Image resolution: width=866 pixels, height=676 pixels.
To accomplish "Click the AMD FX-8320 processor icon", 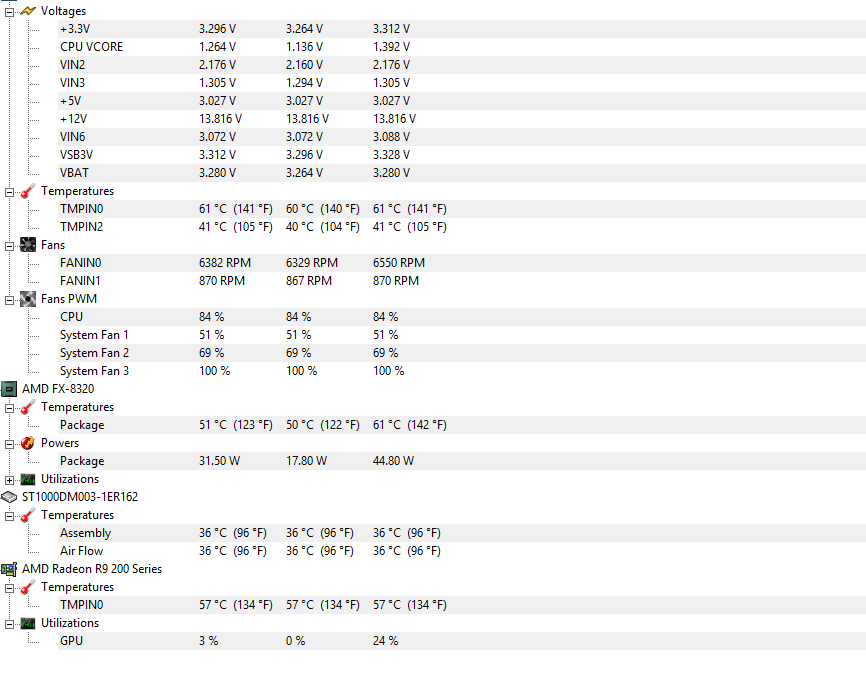I will pos(8,388).
